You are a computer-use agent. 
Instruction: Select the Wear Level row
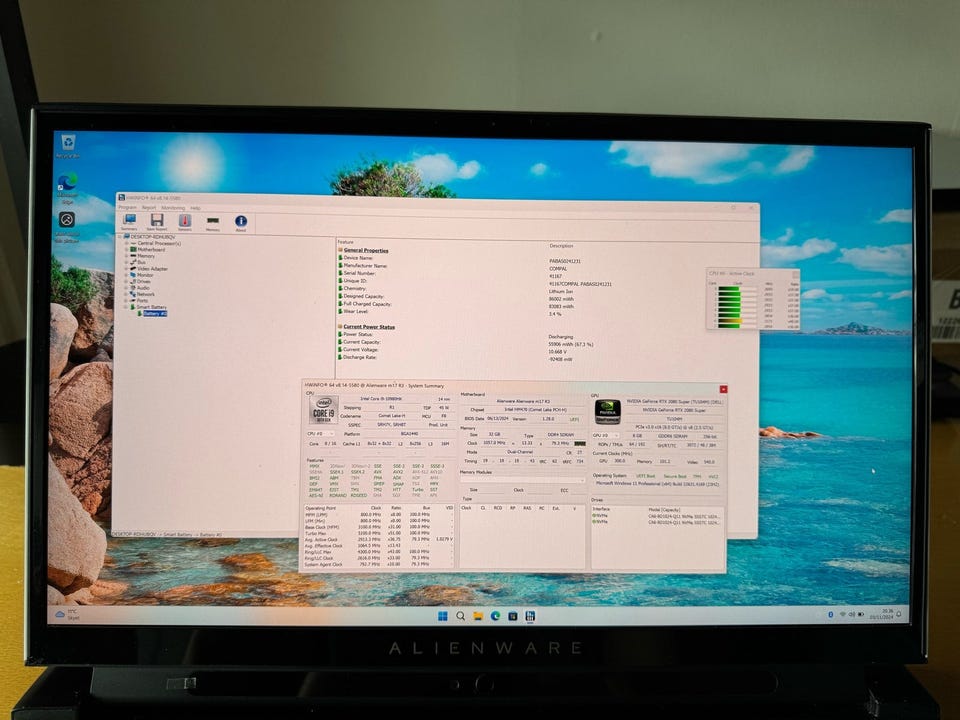(x=450, y=312)
